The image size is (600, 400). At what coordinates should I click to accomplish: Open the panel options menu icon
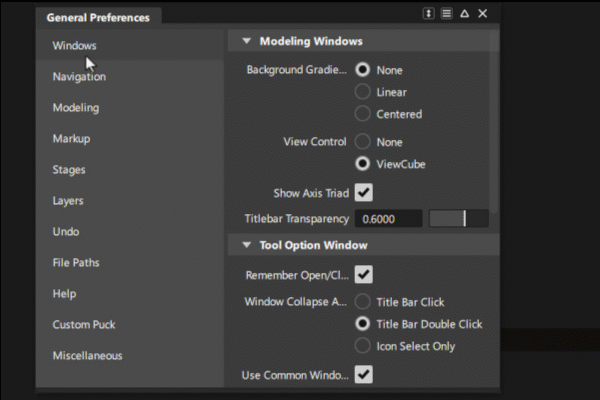pyautogui.click(x=446, y=14)
